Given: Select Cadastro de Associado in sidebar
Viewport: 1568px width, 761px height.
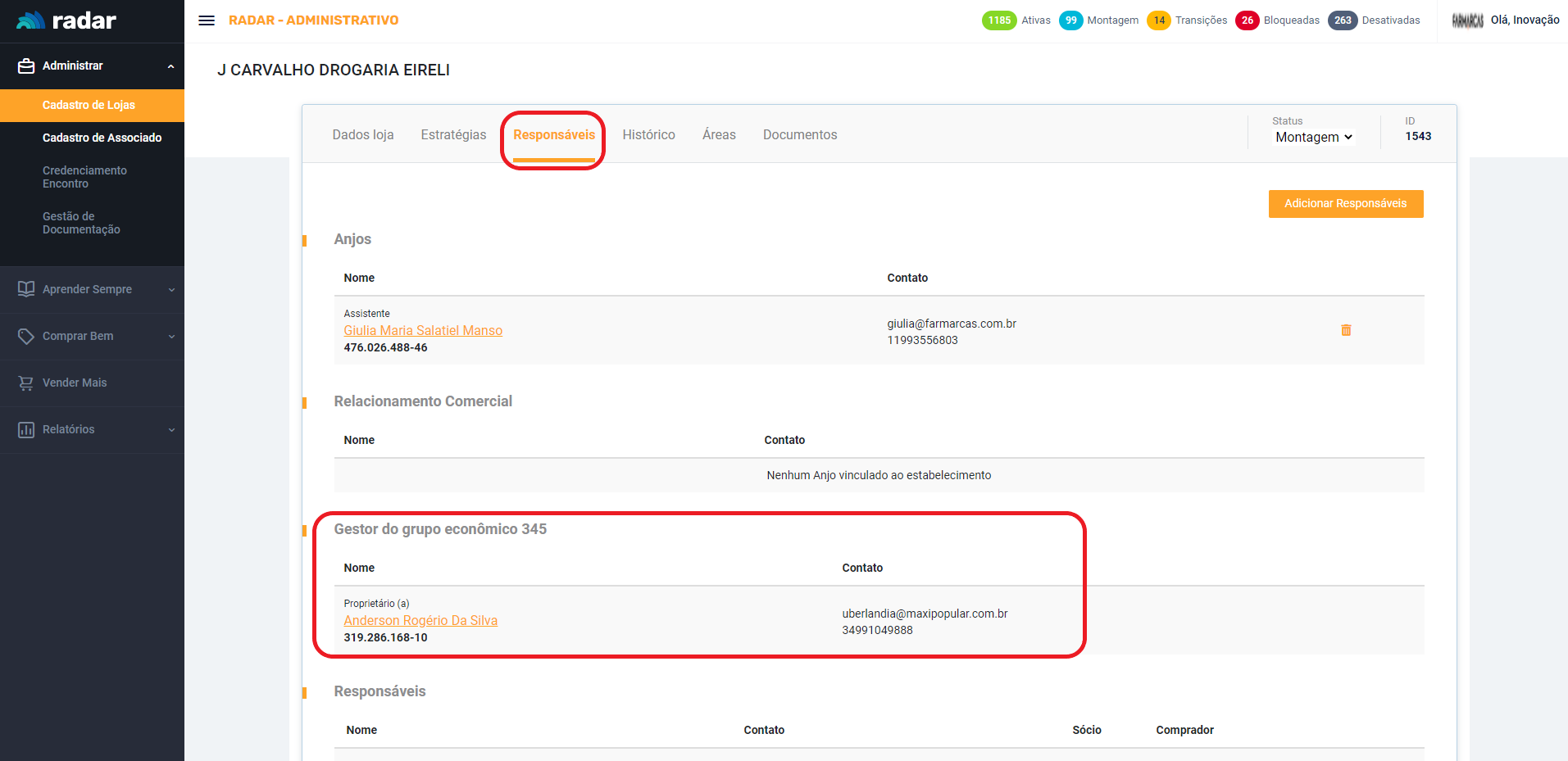Looking at the screenshot, I should click(102, 138).
